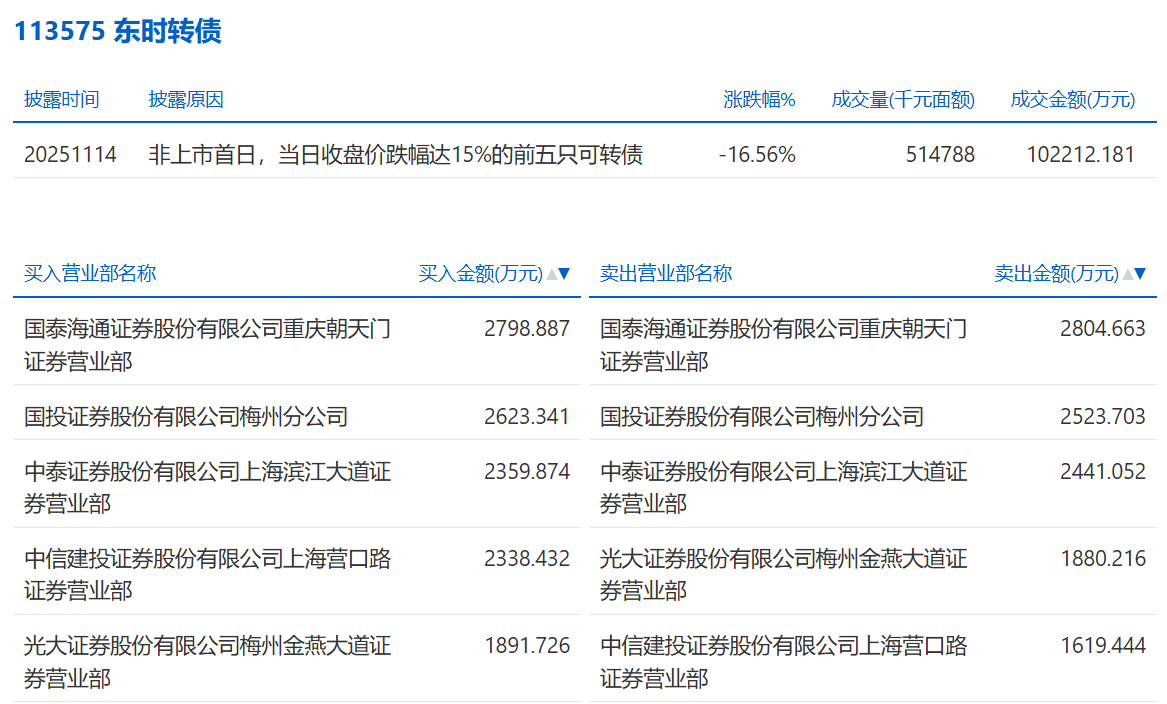1167x704 pixels.
Task: Select sell amount 1880.216
Action: (1103, 559)
